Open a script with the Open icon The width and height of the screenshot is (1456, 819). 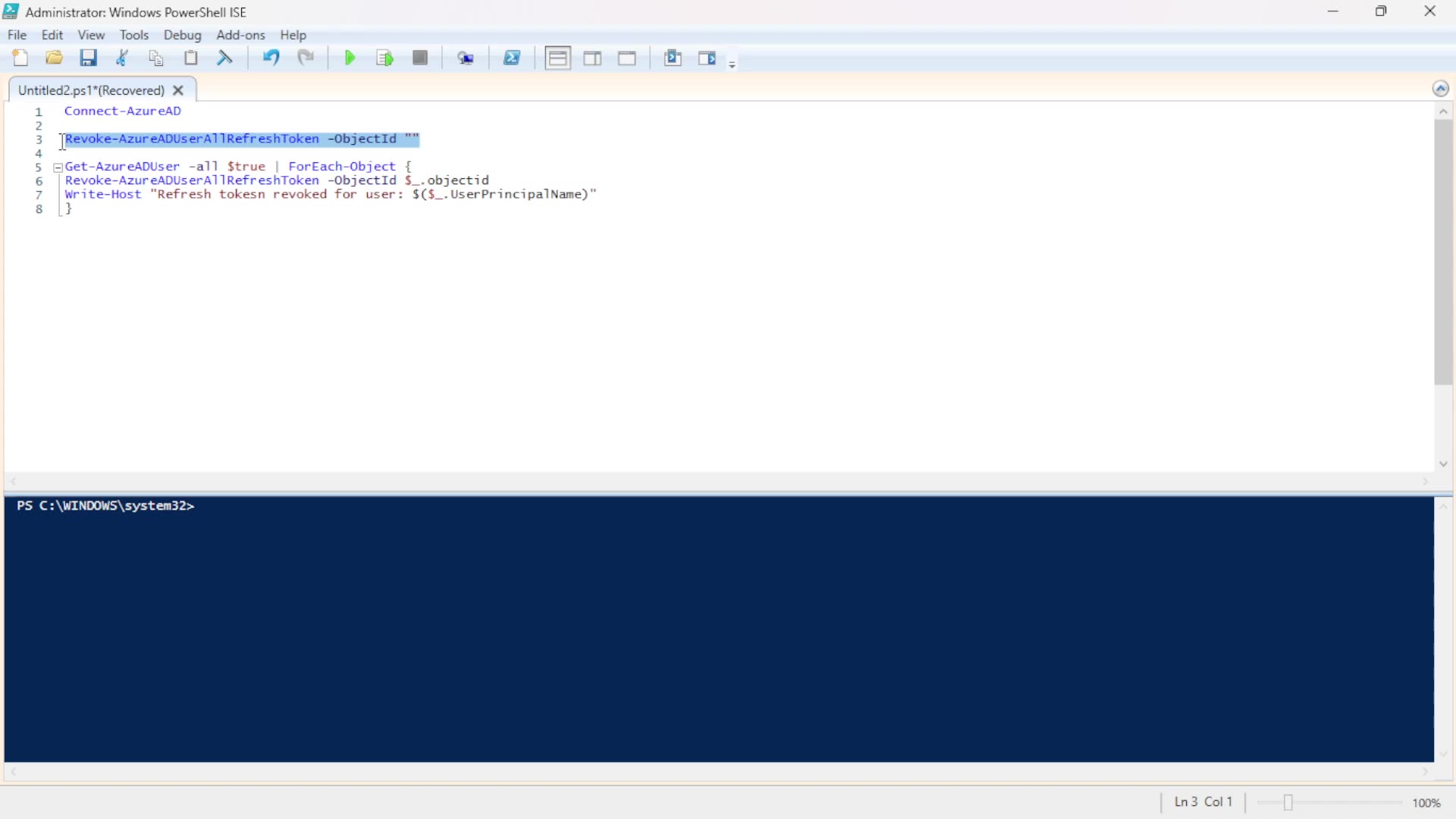[x=53, y=58]
